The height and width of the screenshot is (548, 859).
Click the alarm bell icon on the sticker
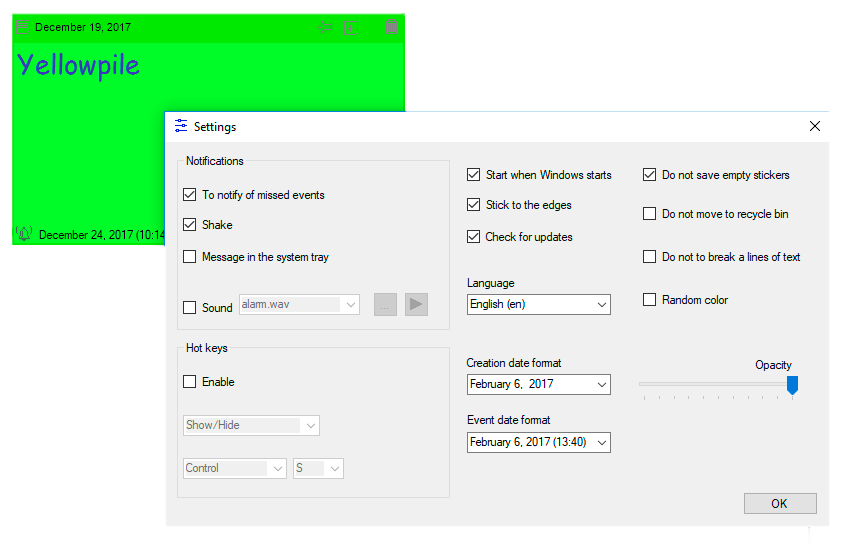pos(24,234)
